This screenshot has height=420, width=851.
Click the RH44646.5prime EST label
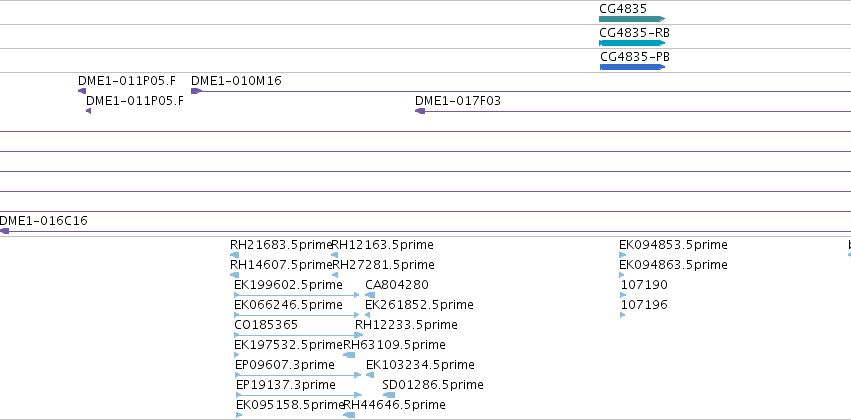[x=395, y=405]
